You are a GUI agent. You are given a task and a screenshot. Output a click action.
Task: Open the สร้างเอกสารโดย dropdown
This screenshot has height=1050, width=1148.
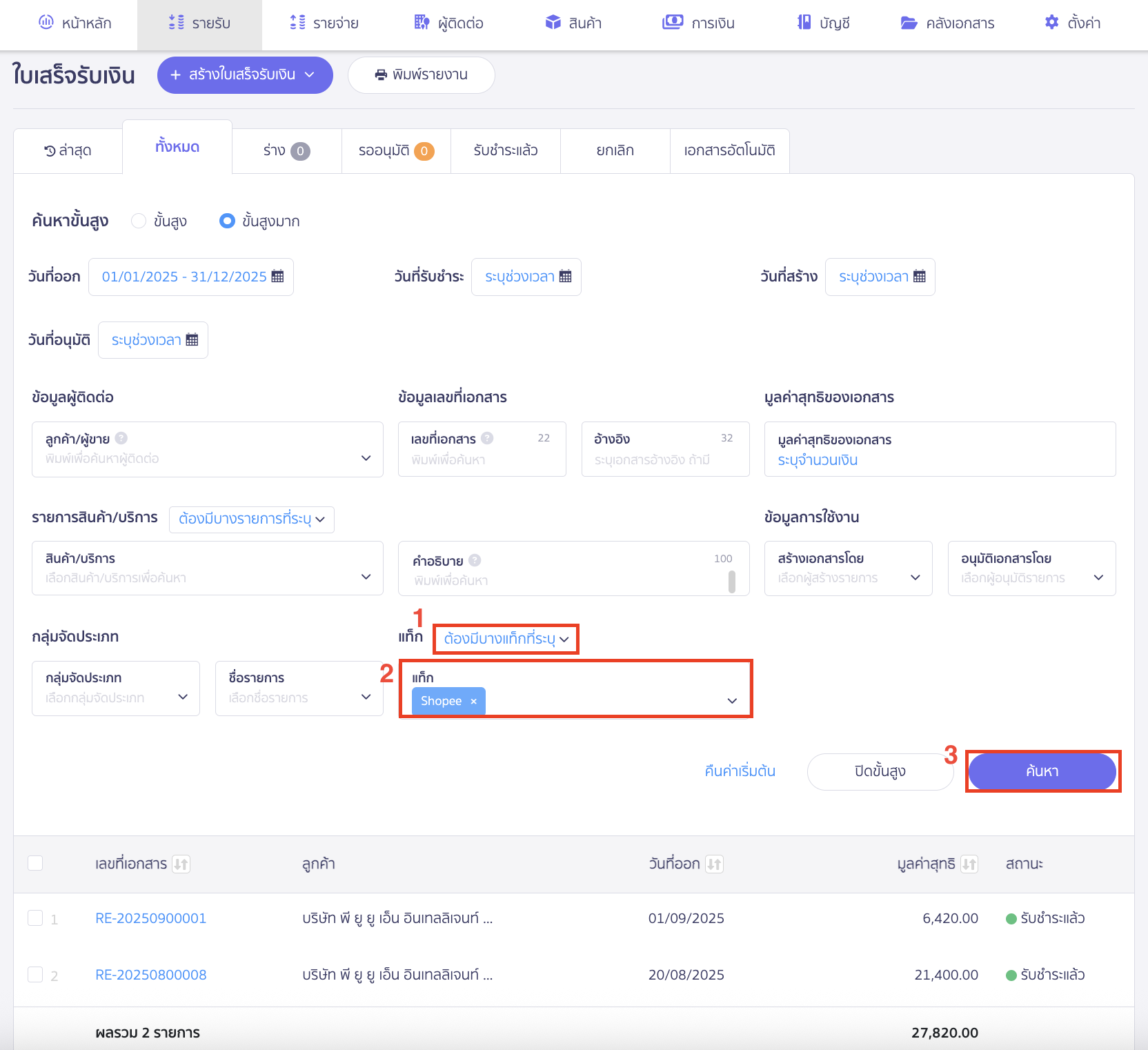point(848,568)
